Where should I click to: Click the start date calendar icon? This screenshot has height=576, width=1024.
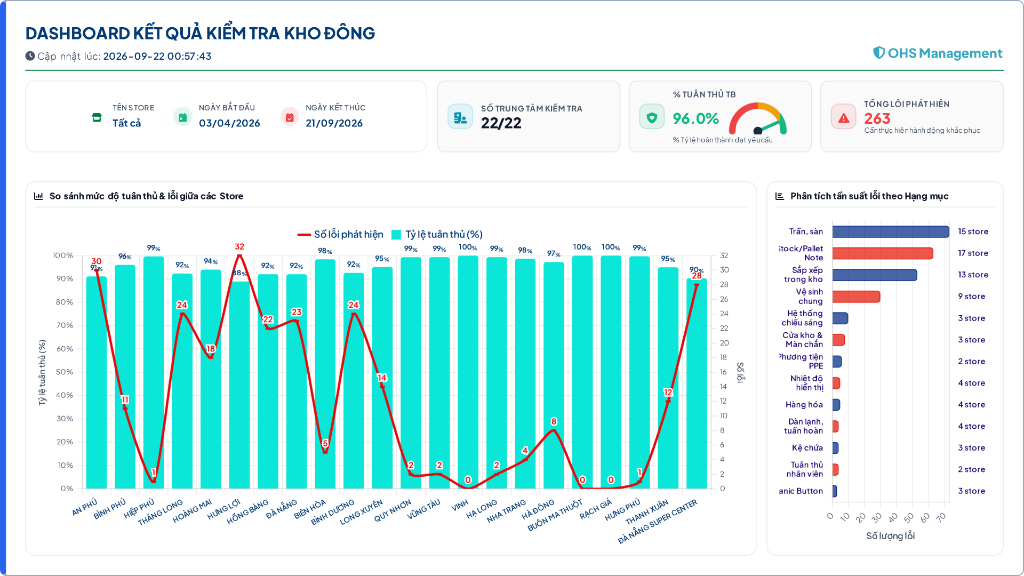183,117
